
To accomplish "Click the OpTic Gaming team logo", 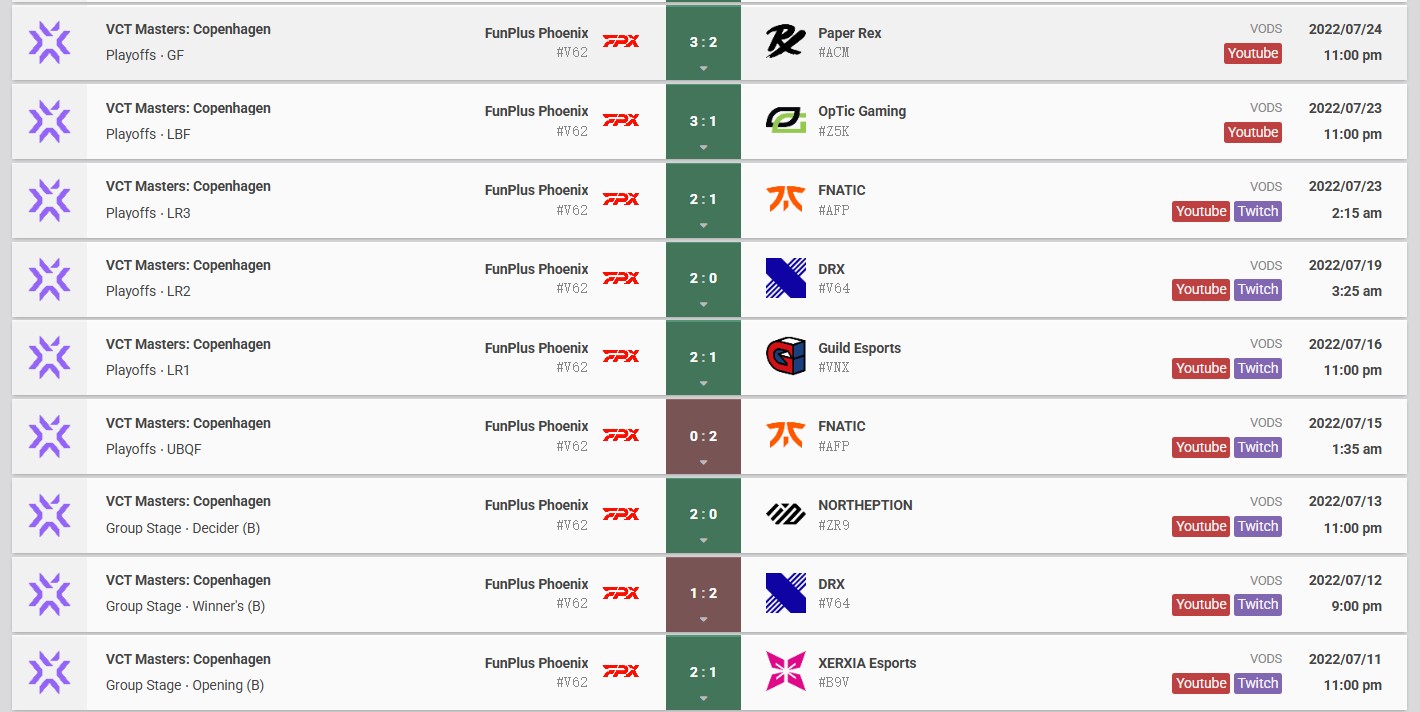I will coord(785,120).
